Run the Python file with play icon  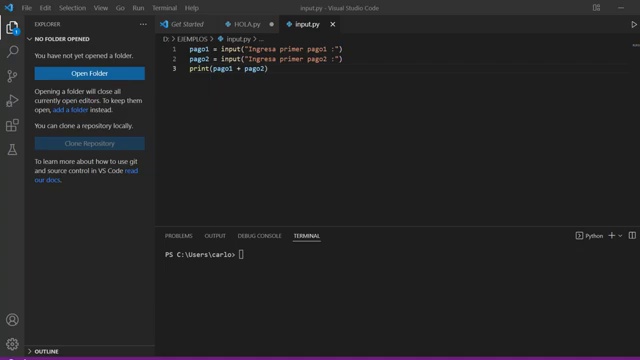tap(634, 24)
